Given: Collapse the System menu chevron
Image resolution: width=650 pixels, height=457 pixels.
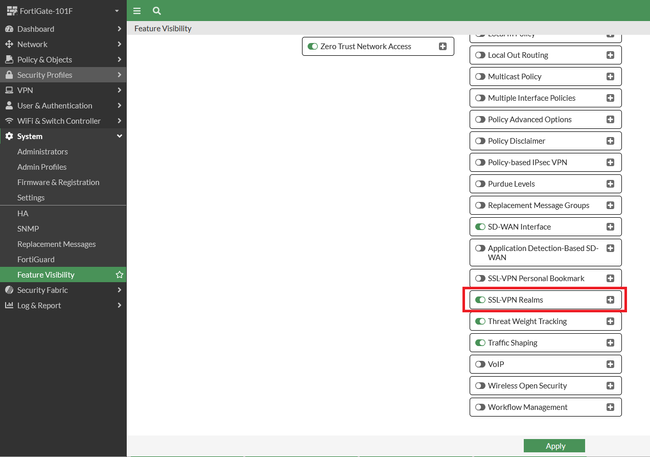Looking at the screenshot, I should click(119, 136).
